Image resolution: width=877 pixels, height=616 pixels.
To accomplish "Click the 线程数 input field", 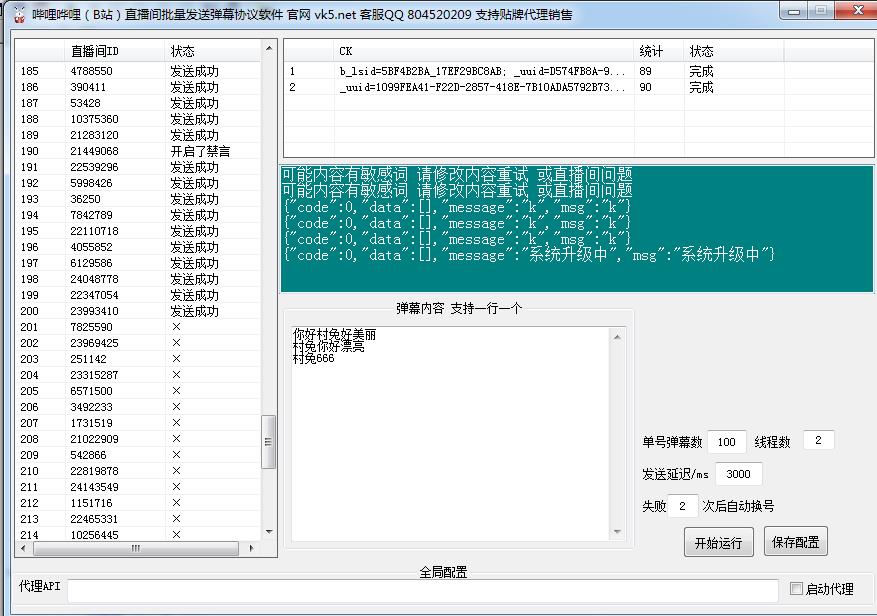I will point(817,441).
